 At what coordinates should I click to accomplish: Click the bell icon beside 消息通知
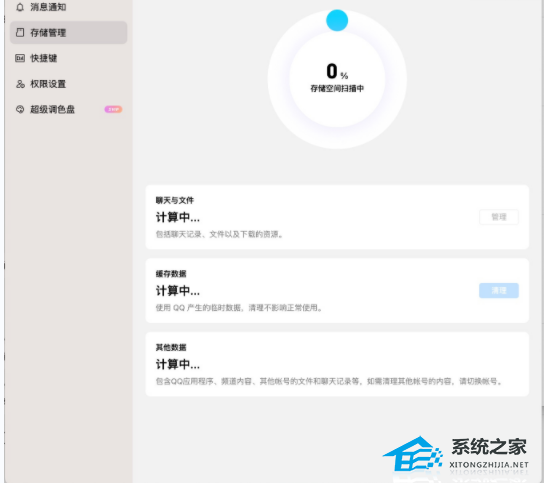point(20,7)
